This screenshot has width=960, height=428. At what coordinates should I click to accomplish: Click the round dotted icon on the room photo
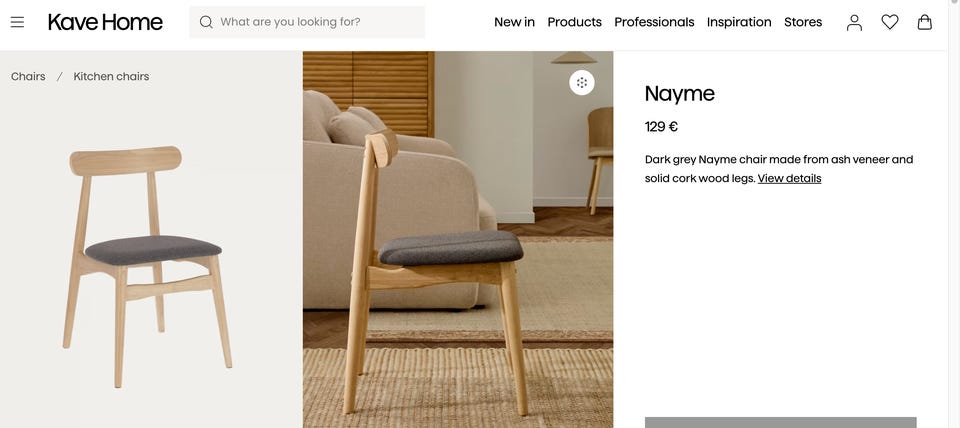point(582,83)
